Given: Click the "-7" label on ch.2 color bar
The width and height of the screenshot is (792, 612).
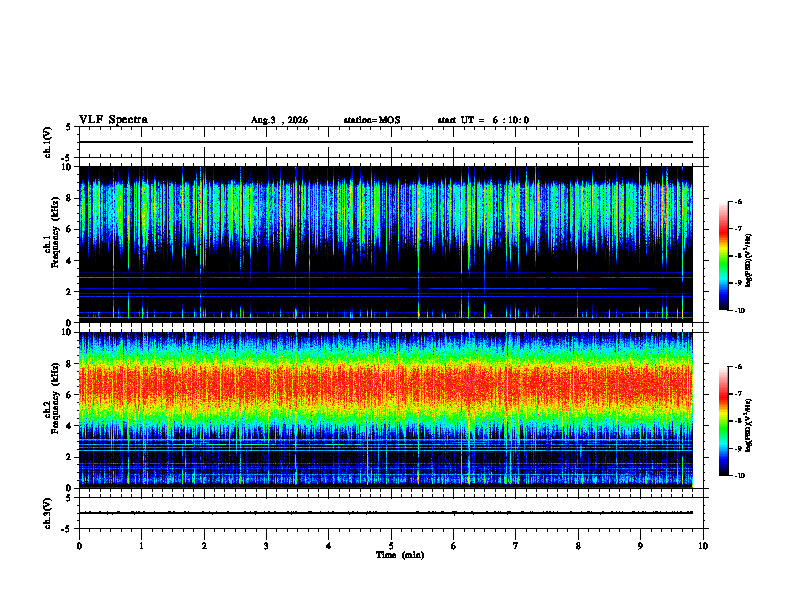Looking at the screenshot, I should [x=738, y=394].
